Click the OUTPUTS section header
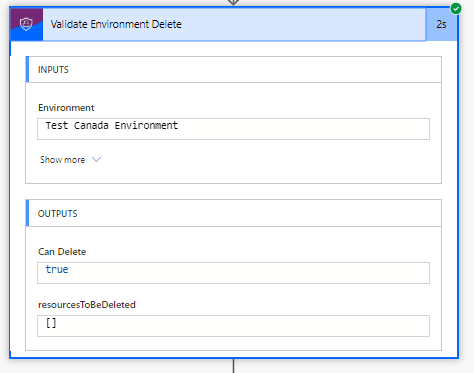The width and height of the screenshot is (474, 373). click(x=233, y=213)
